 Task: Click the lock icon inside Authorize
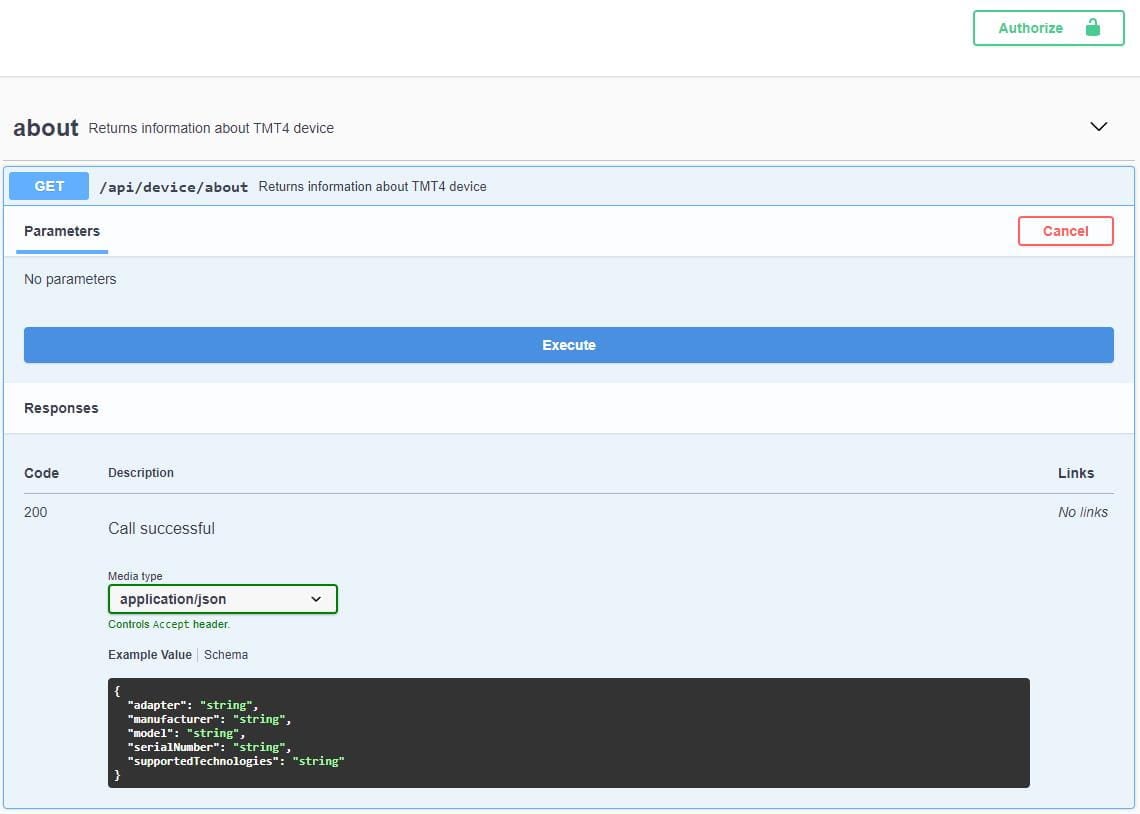[1092, 28]
